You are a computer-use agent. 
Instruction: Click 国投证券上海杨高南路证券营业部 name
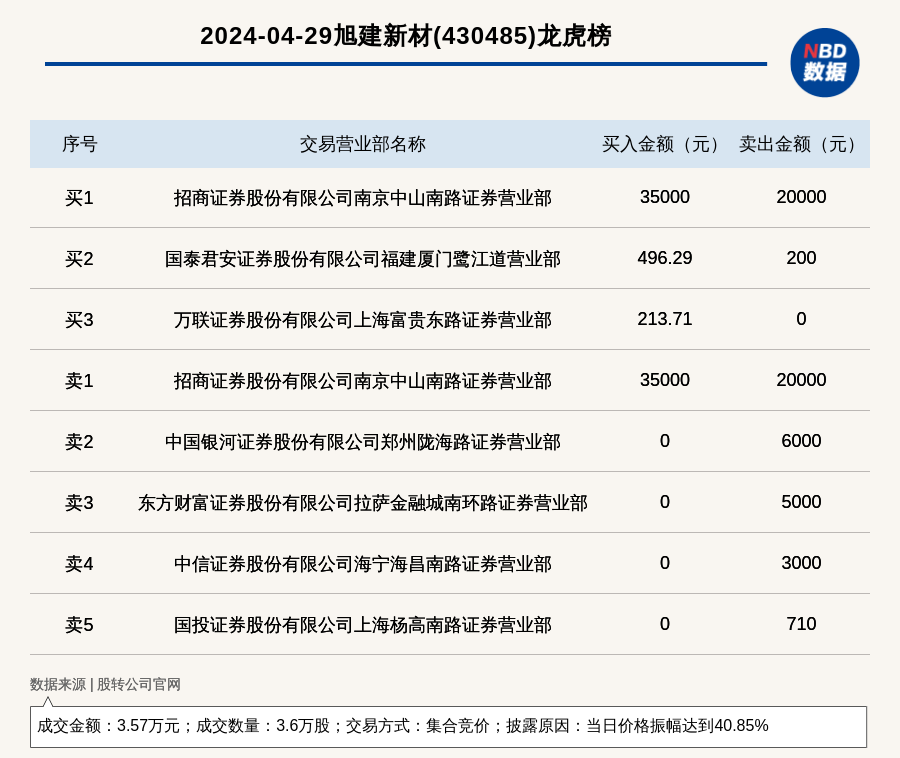(x=363, y=625)
